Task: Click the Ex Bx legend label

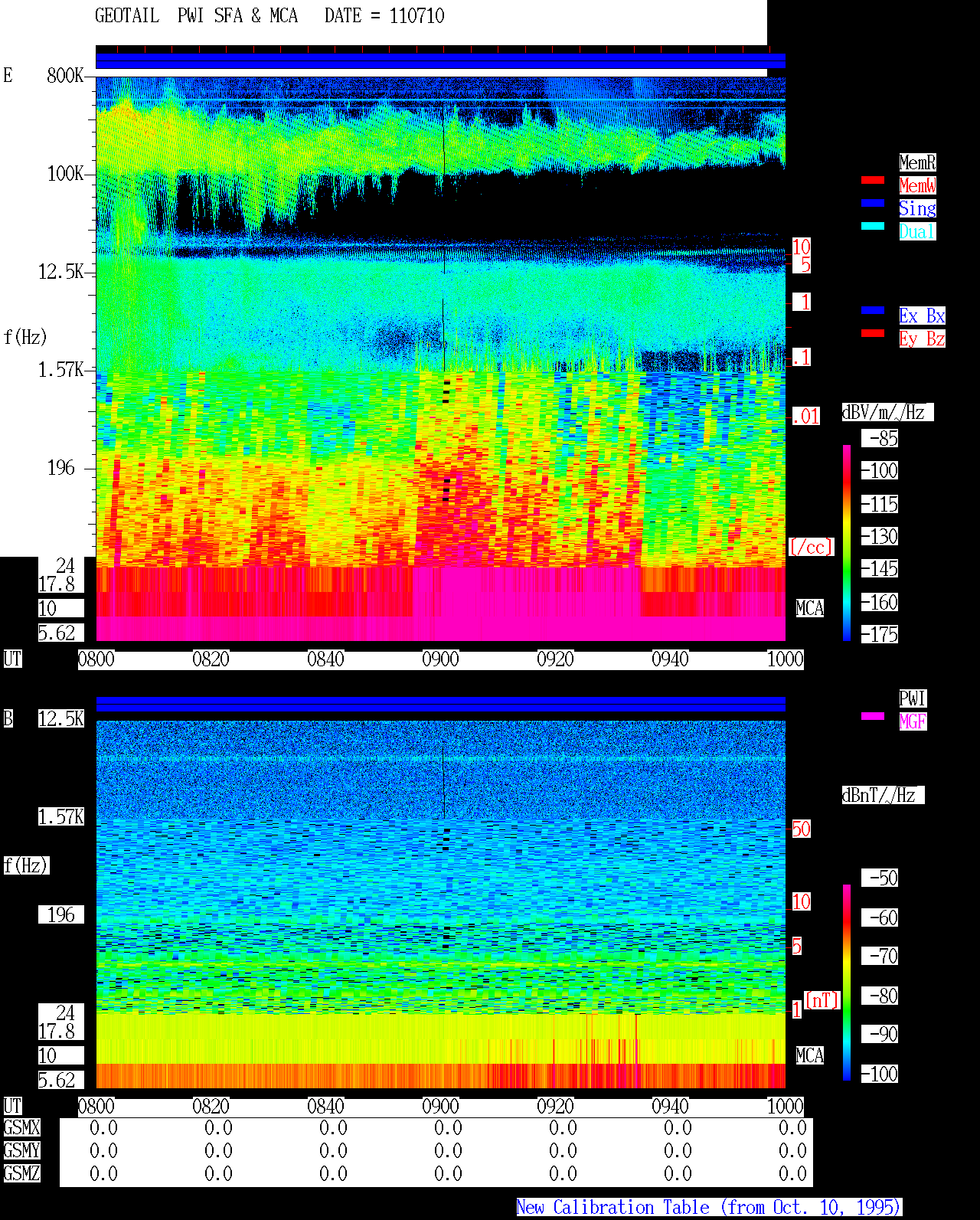Action: tap(922, 316)
